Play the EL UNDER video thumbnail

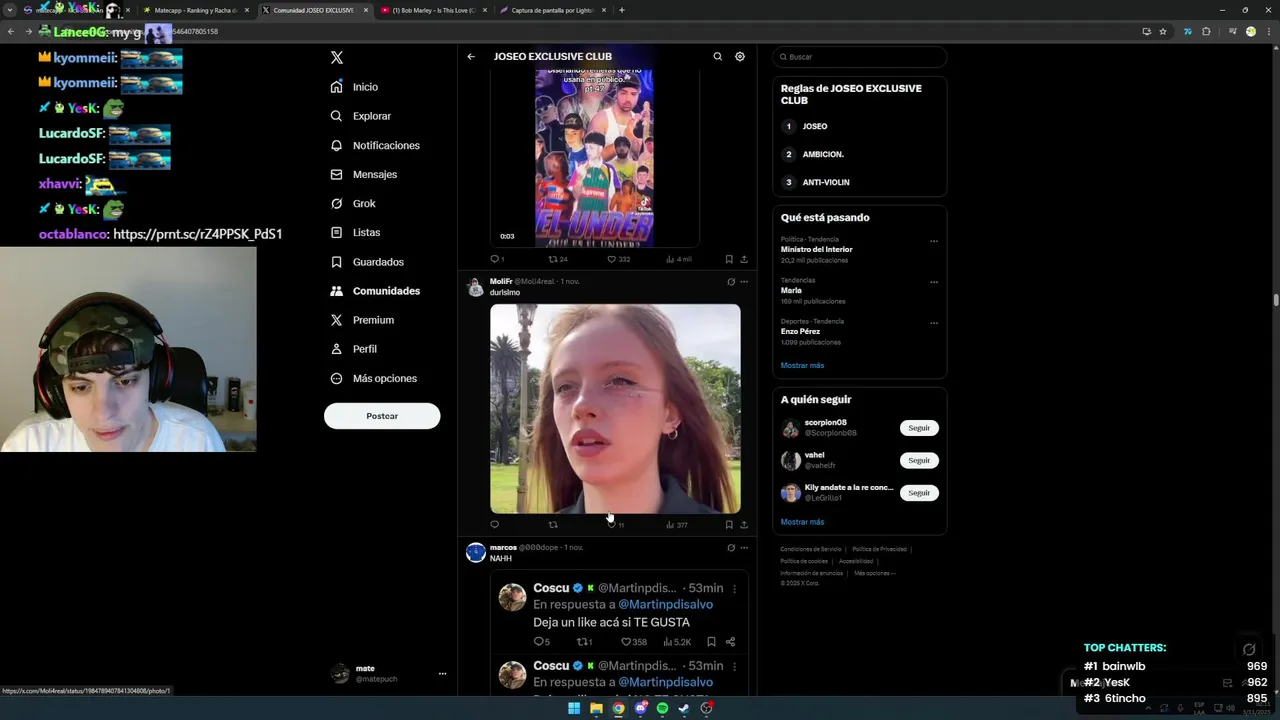pyautogui.click(x=594, y=158)
